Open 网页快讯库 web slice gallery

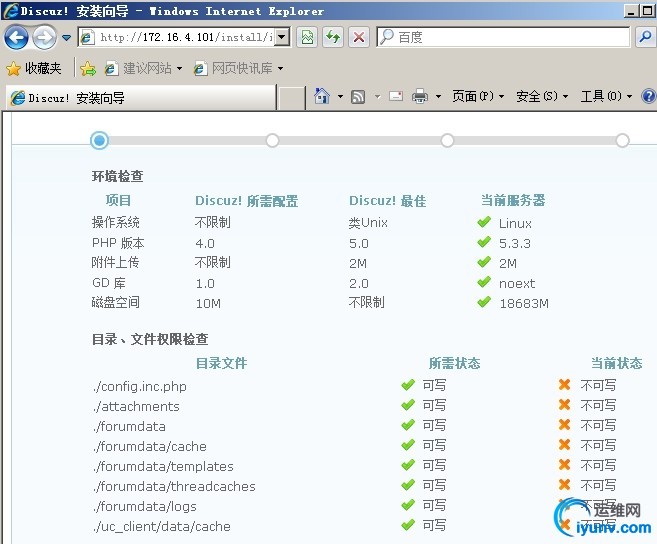[234, 68]
